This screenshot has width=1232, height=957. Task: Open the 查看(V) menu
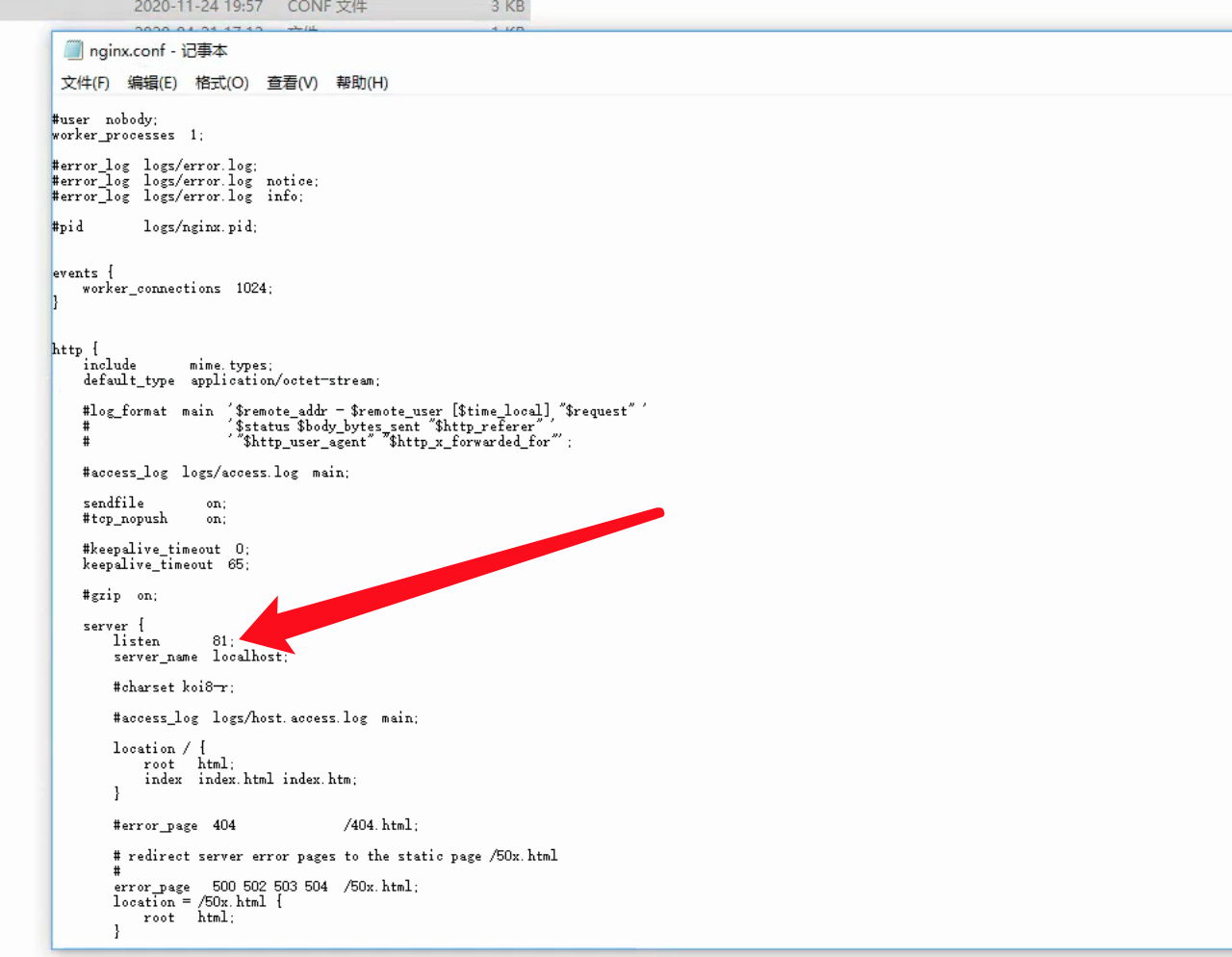[292, 83]
